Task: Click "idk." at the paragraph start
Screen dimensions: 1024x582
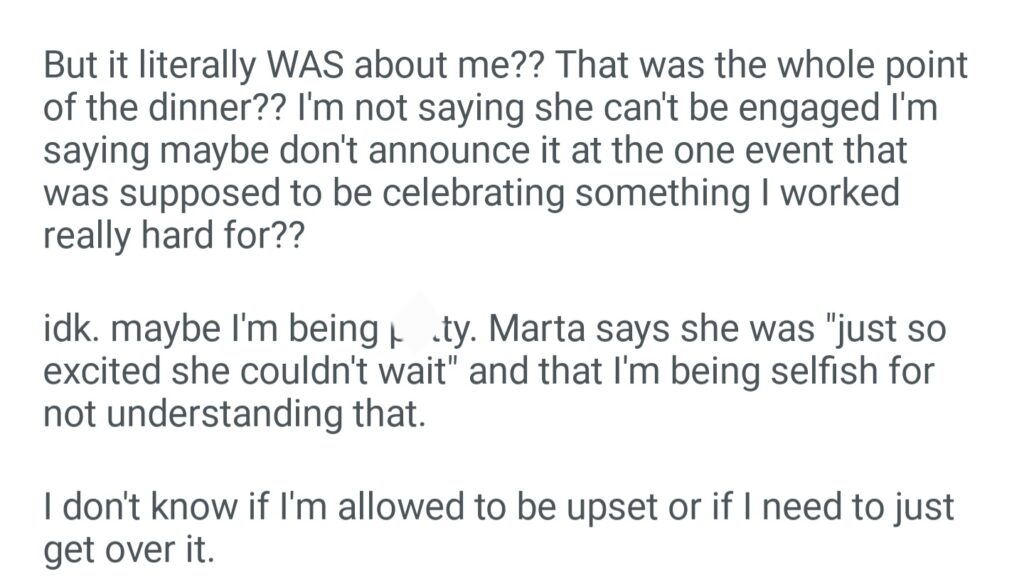Action: [71, 328]
